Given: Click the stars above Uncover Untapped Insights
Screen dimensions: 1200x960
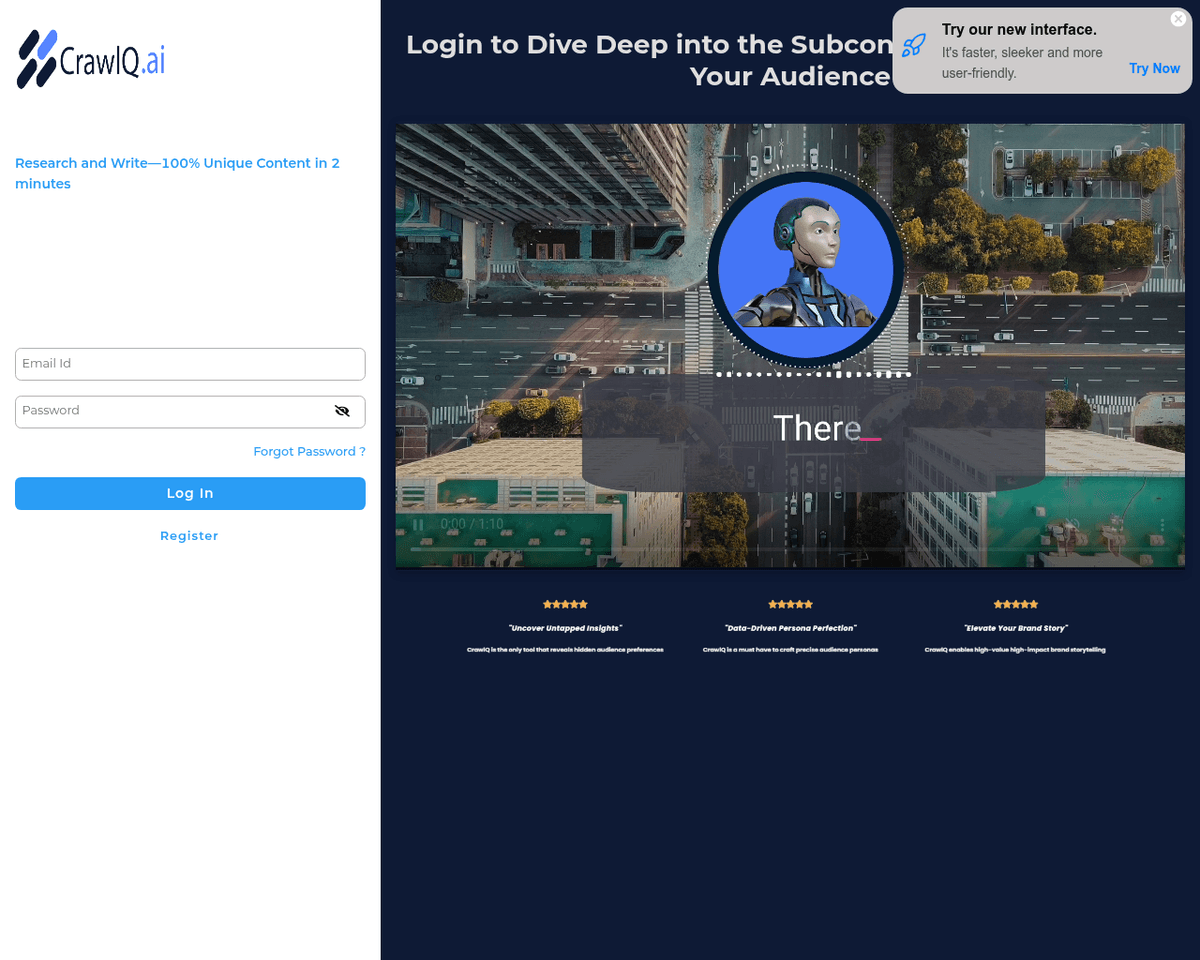Looking at the screenshot, I should tap(565, 604).
